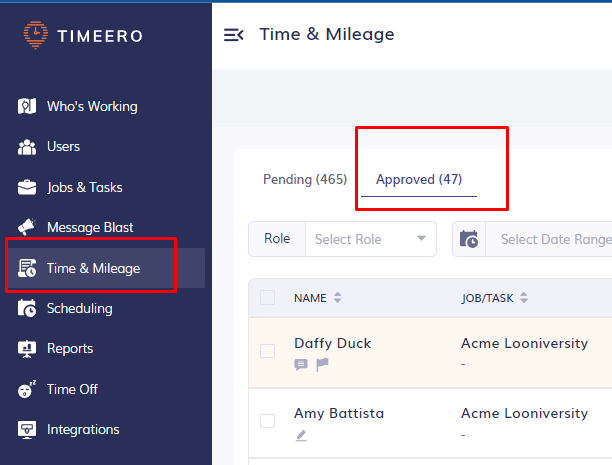Click Jobs & Tasks briefcase icon
The height and width of the screenshot is (465, 612).
(27, 187)
